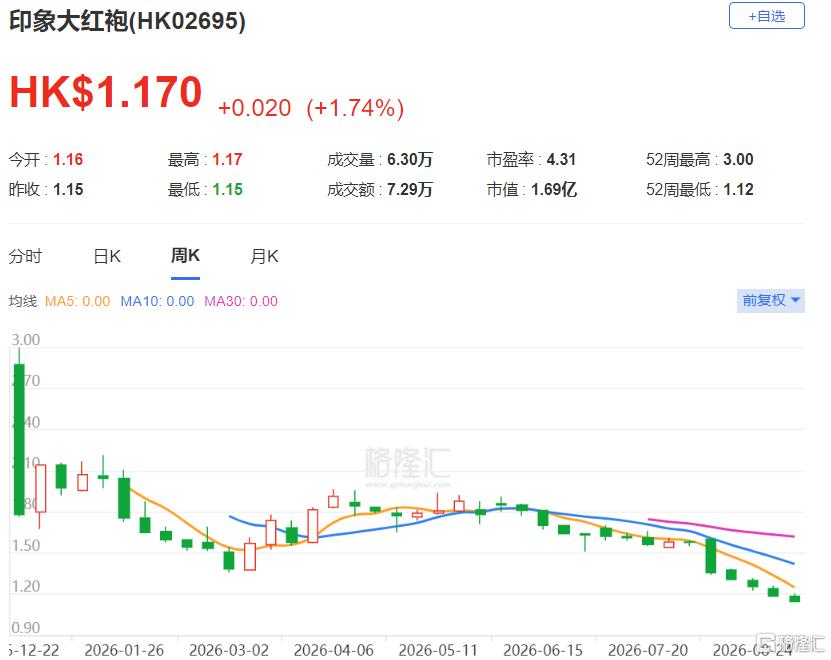Click the 1.50 price axis label

[x=25, y=545]
